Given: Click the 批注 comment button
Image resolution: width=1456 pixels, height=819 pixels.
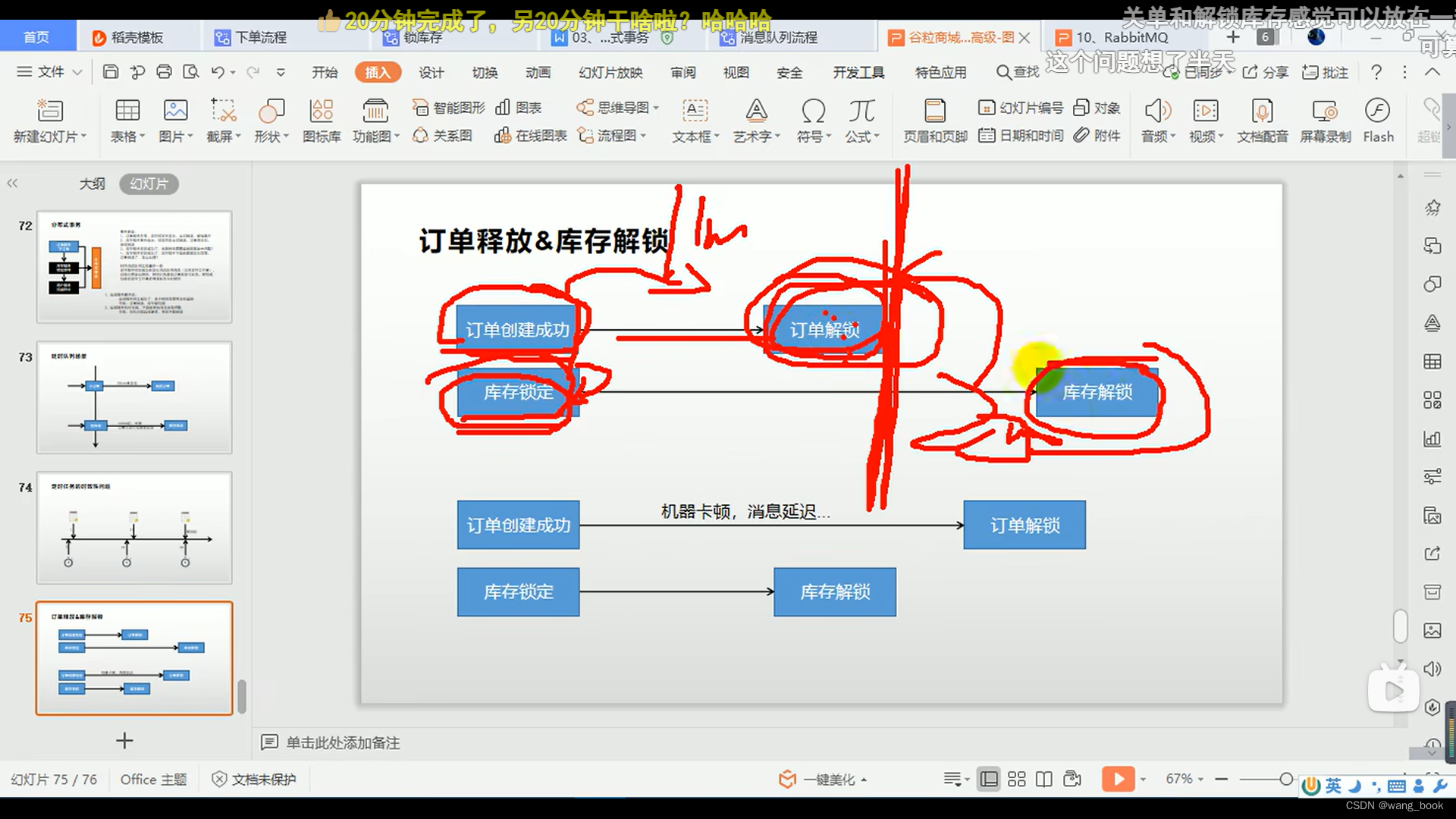Looking at the screenshot, I should pyautogui.click(x=1325, y=72).
